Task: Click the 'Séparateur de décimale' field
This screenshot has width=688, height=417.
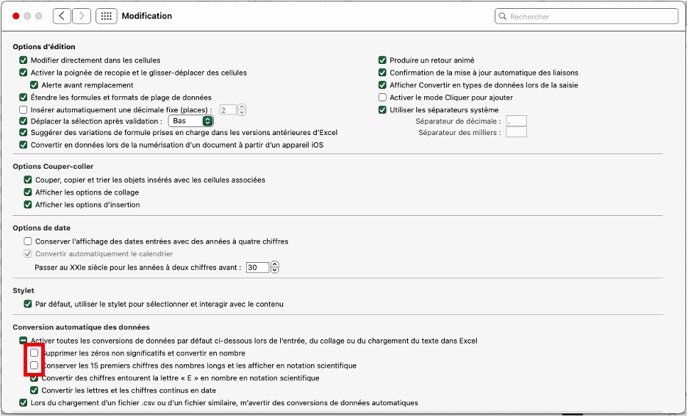Action: [x=516, y=121]
